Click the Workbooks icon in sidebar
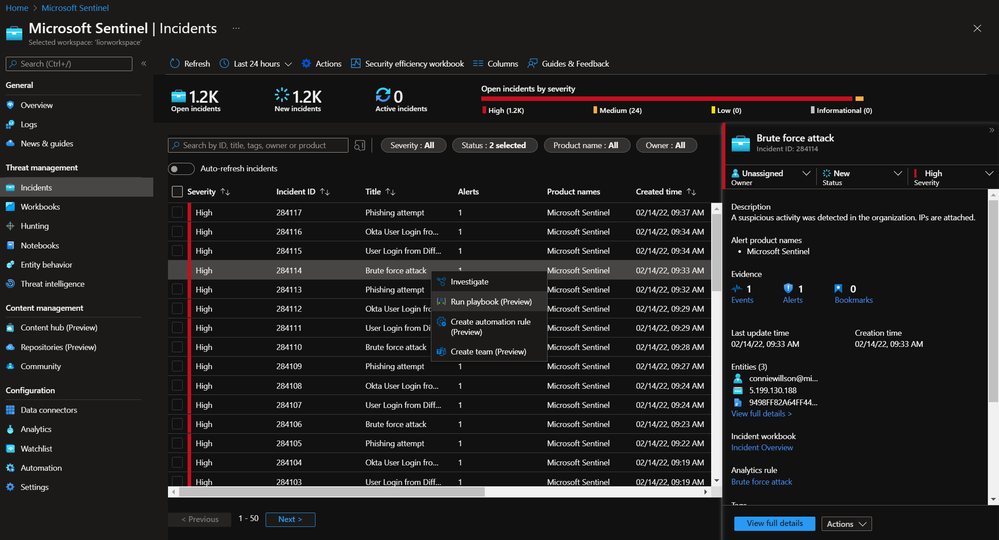Viewport: 999px width, 540px height. tap(10, 206)
